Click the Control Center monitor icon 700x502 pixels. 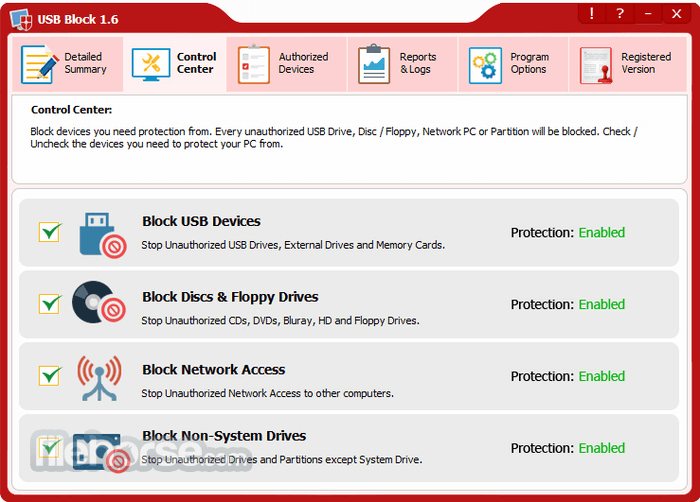[151, 64]
